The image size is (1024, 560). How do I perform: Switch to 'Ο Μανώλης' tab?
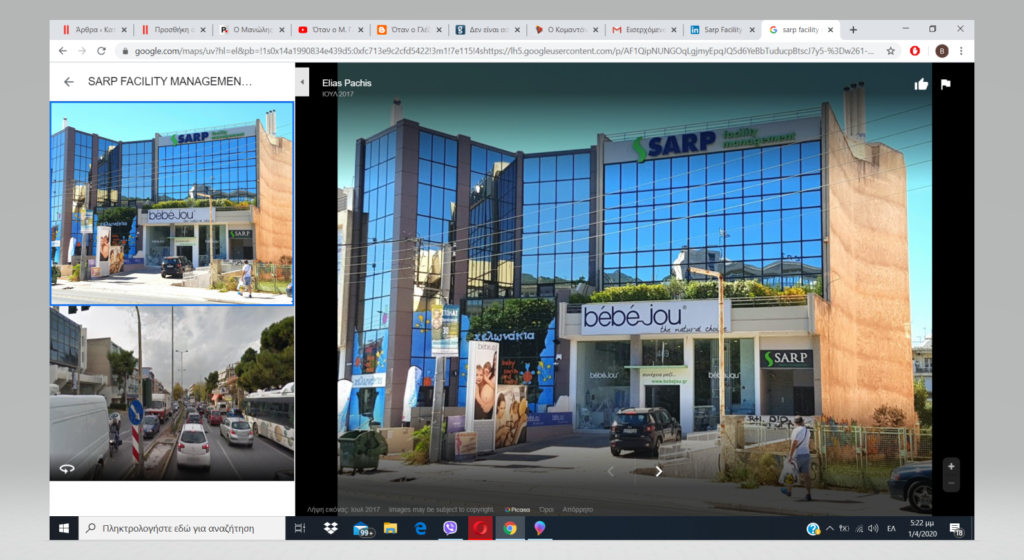click(250, 29)
